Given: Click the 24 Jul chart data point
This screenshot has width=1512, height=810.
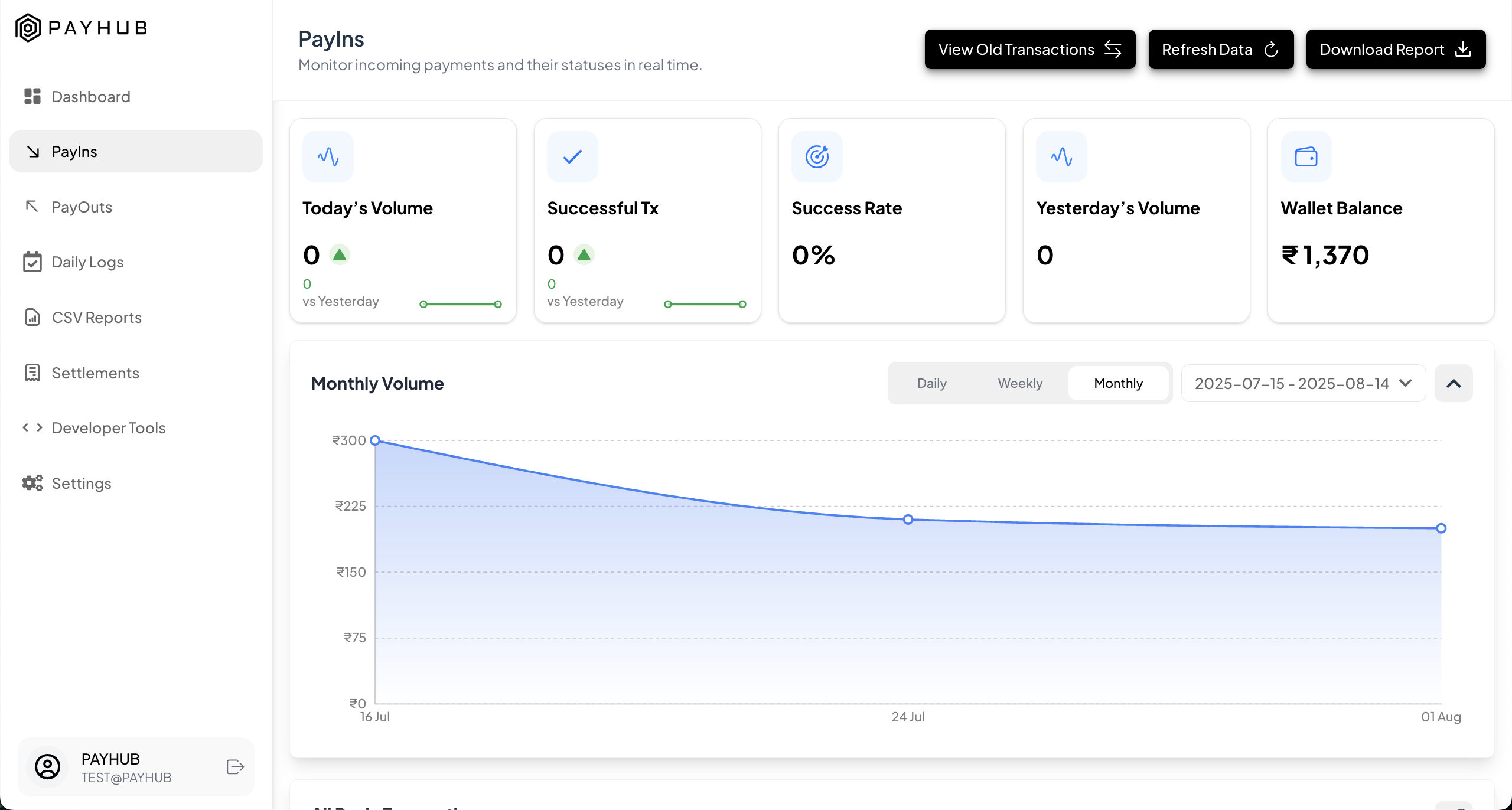Looking at the screenshot, I should click(908, 520).
